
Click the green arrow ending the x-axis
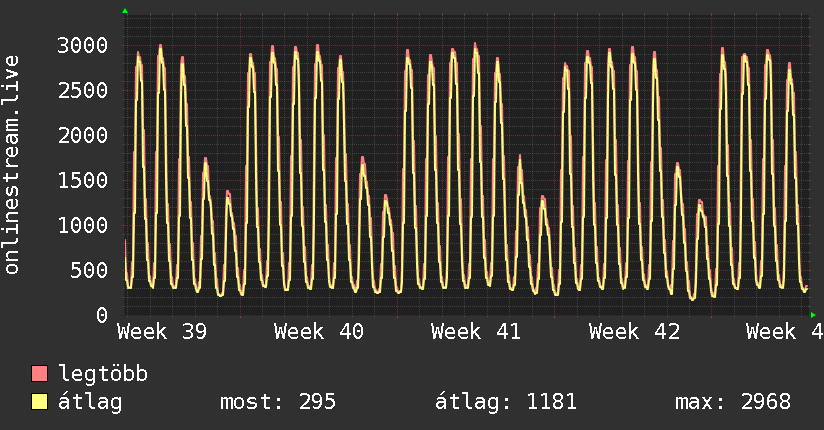pyautogui.click(x=813, y=315)
